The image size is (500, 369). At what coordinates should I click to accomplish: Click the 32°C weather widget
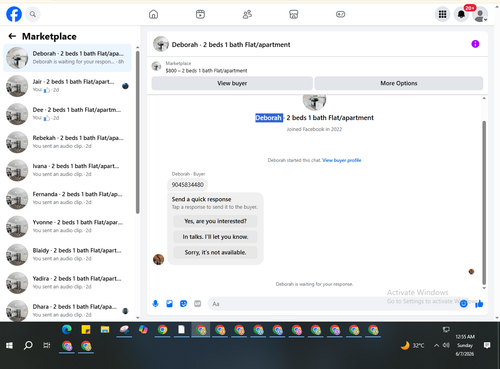point(412,346)
